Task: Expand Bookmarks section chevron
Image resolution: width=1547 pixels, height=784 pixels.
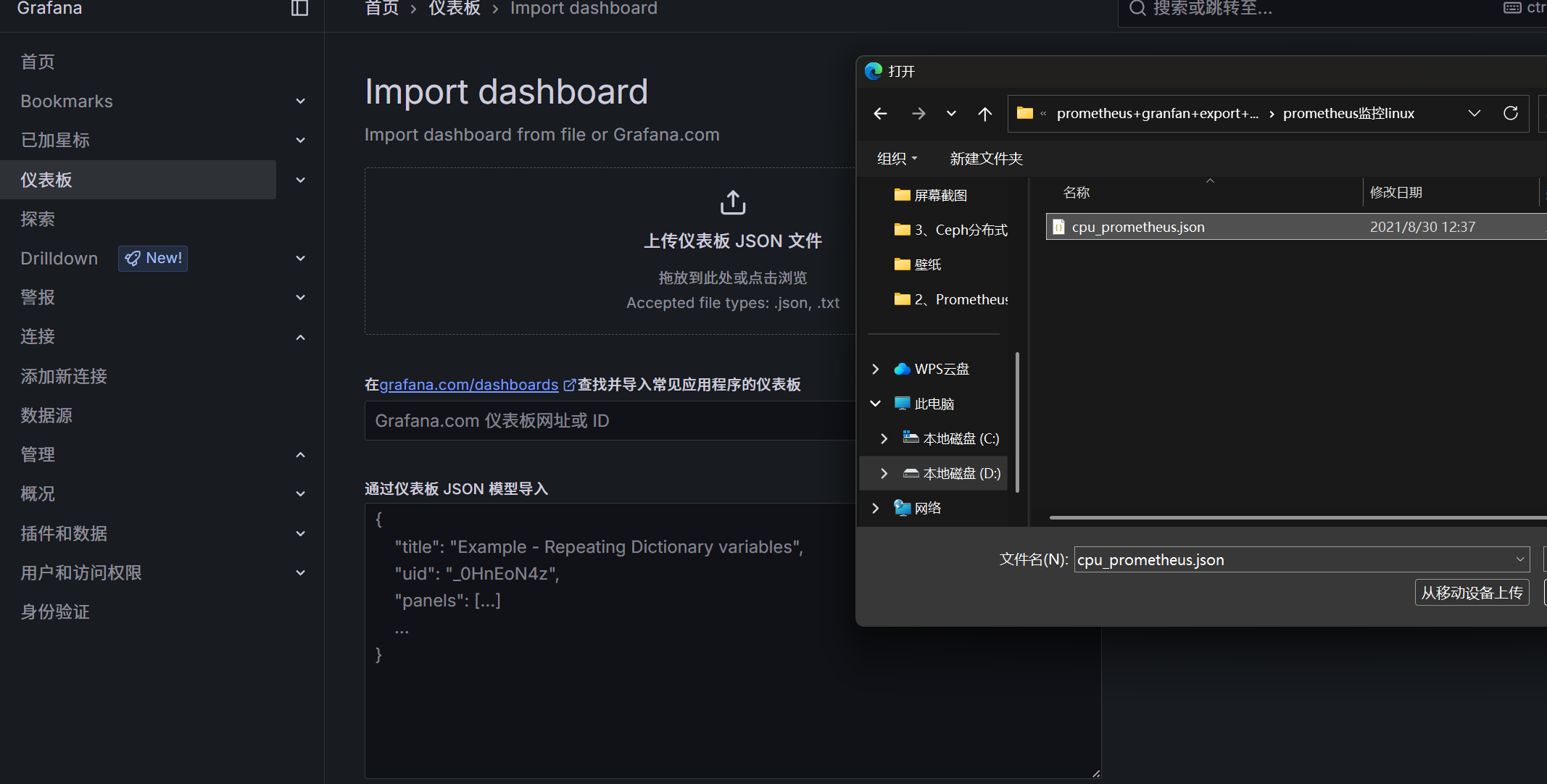Action: coord(300,101)
